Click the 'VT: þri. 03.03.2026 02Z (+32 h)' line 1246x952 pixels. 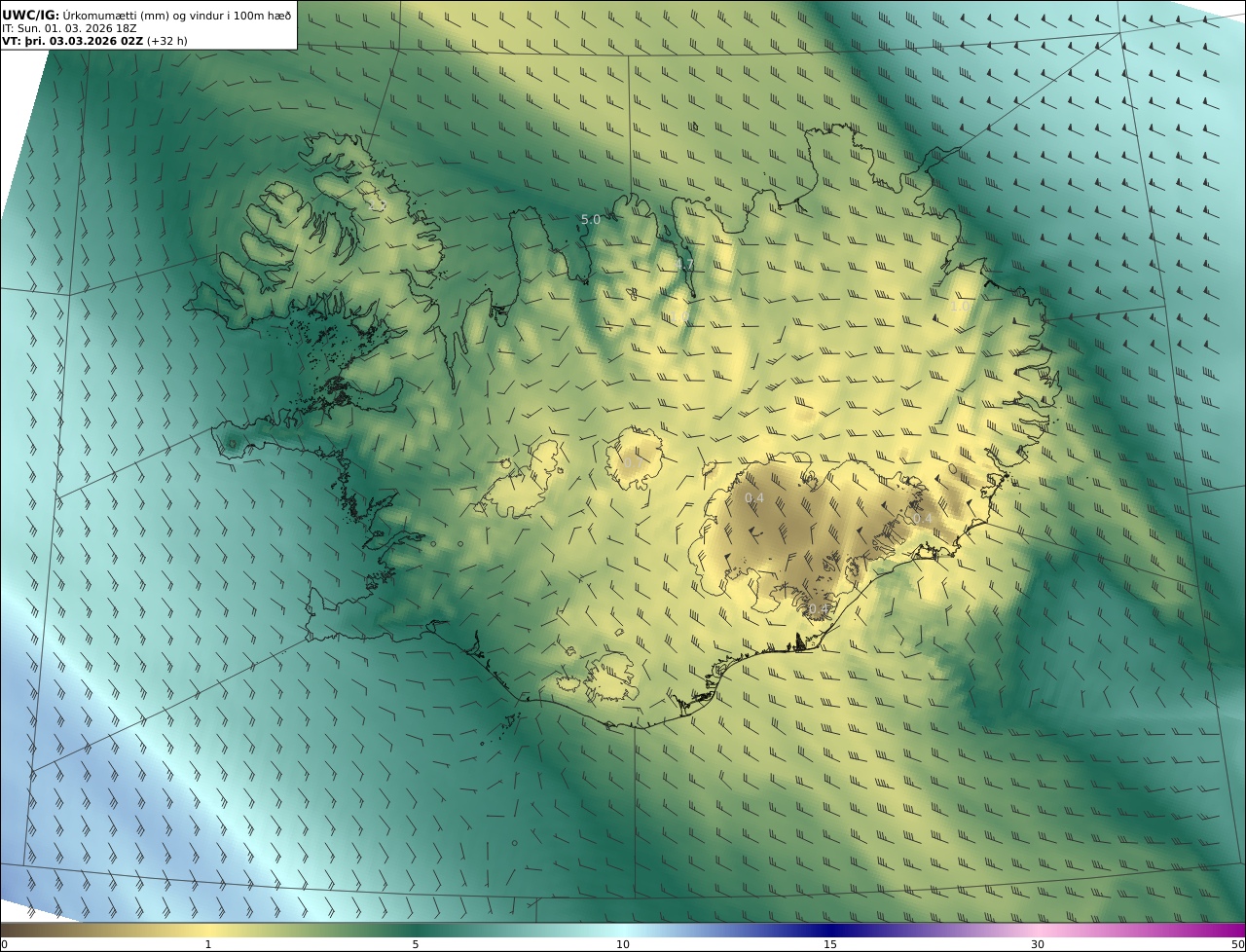click(94, 41)
